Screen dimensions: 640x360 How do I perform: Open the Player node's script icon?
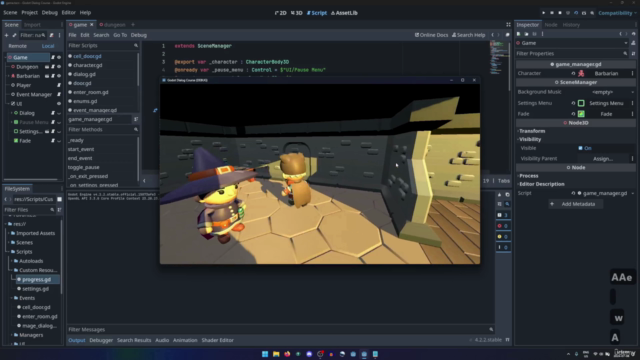(59, 85)
